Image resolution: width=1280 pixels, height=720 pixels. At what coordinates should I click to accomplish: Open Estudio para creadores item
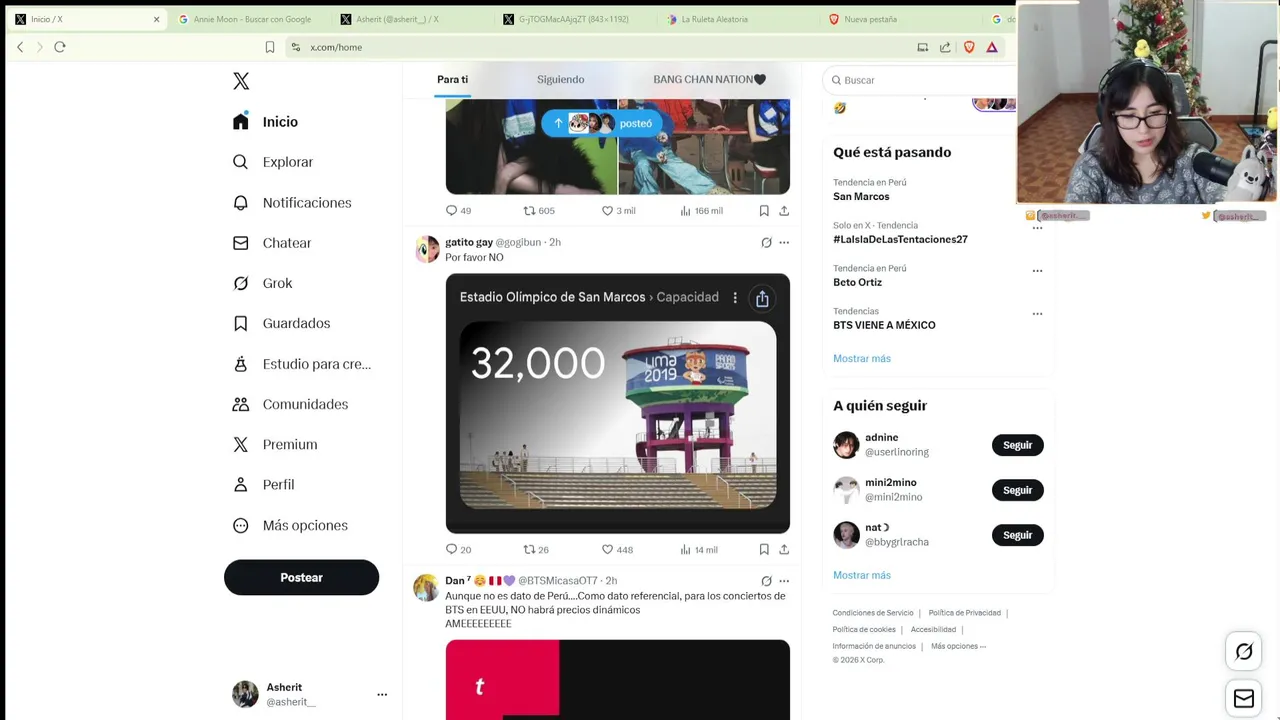tap(302, 364)
